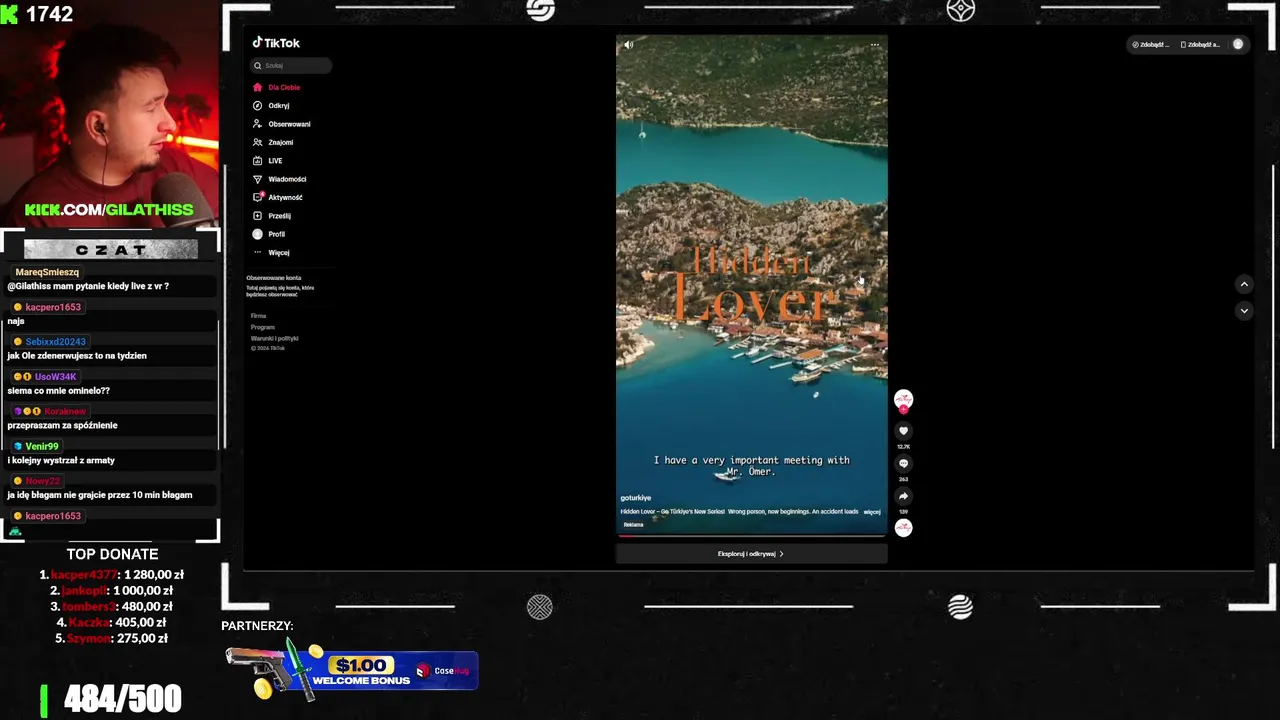The image size is (1280, 720).
Task: Click the person-plus icon beside Obserwowani
Action: point(257,124)
